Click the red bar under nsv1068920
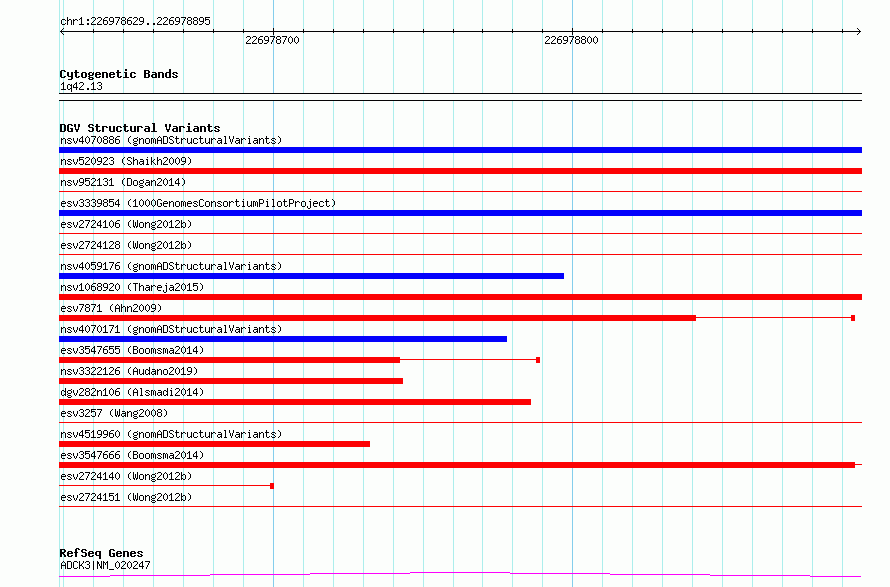Screen dimensions: 890x587 coord(460,297)
